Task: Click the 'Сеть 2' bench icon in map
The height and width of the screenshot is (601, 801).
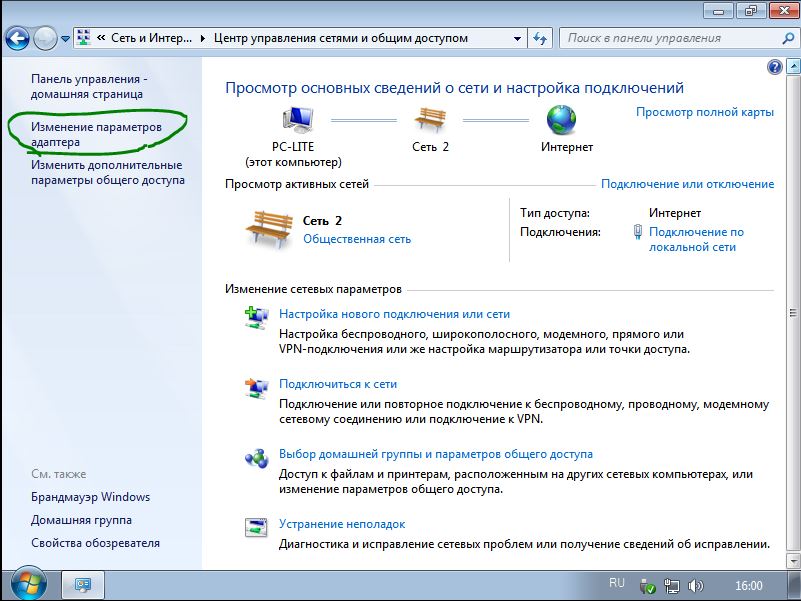Action: pos(430,120)
